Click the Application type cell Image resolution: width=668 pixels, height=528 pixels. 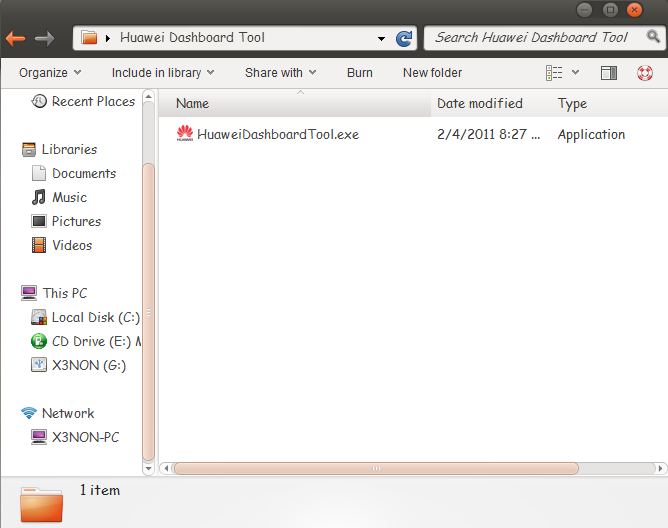point(591,135)
